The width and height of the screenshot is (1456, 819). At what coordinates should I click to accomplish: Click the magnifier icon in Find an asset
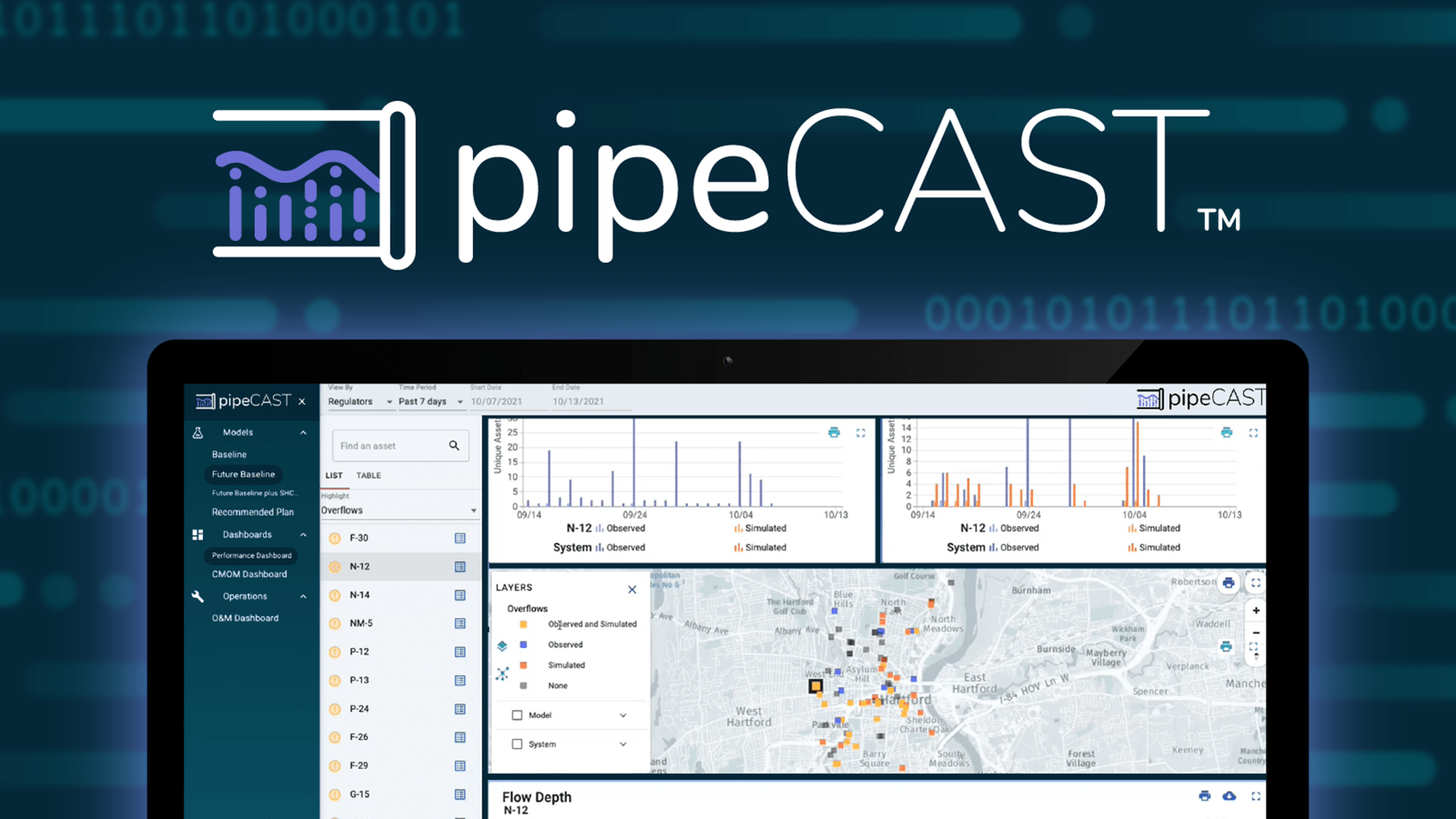tap(454, 445)
